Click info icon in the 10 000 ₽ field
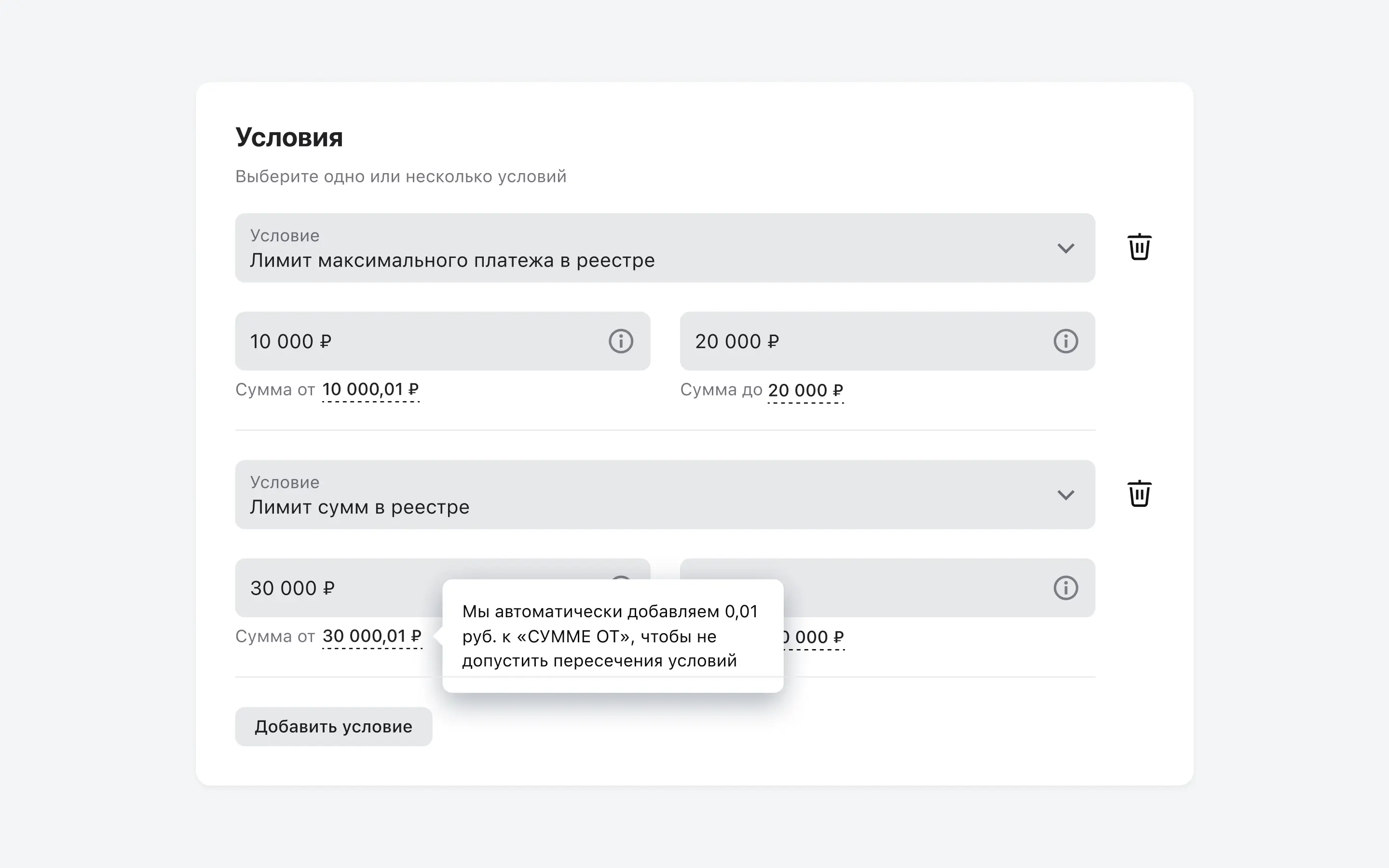 coord(620,341)
